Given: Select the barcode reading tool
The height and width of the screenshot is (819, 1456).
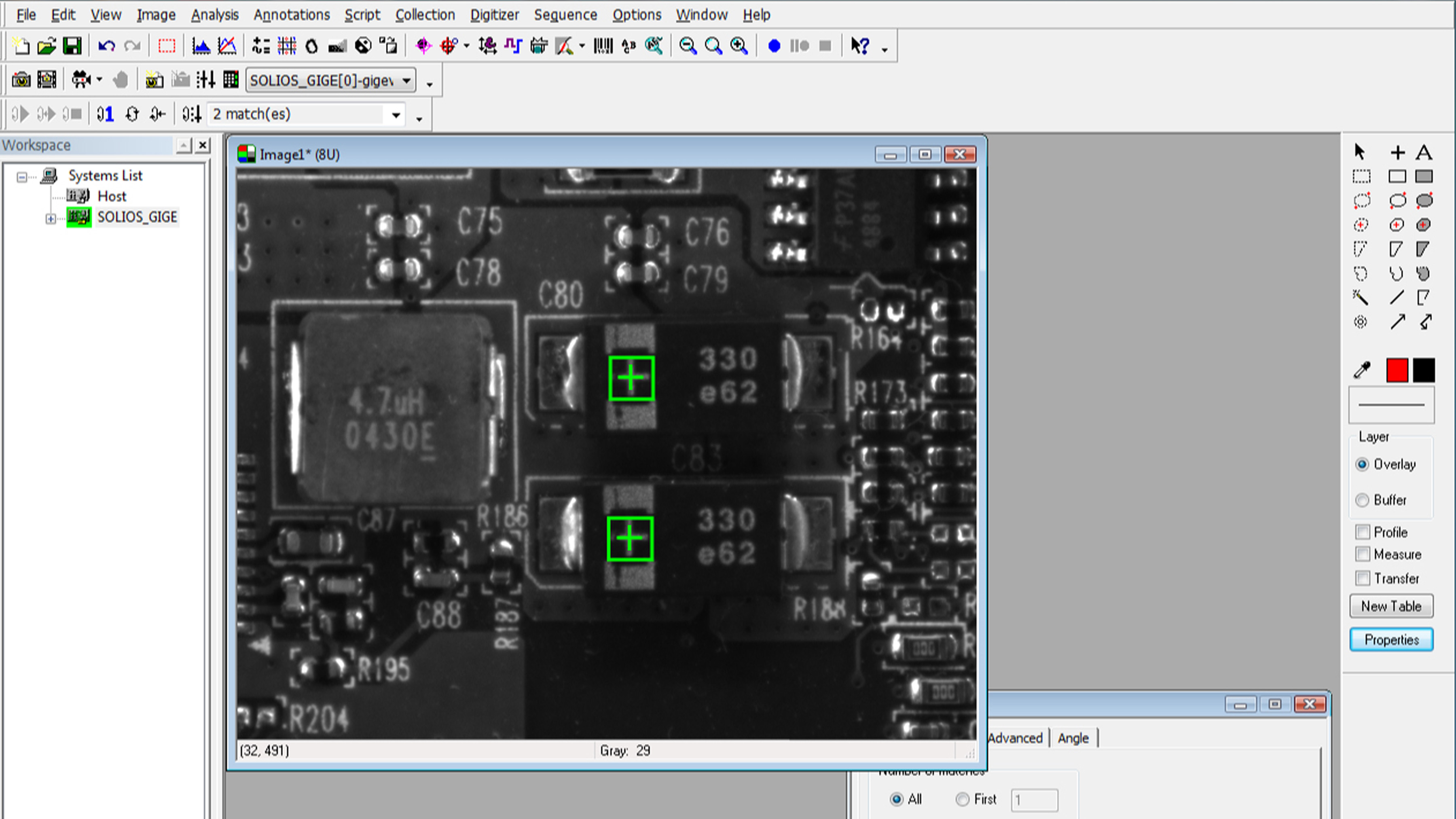Looking at the screenshot, I should (x=603, y=46).
